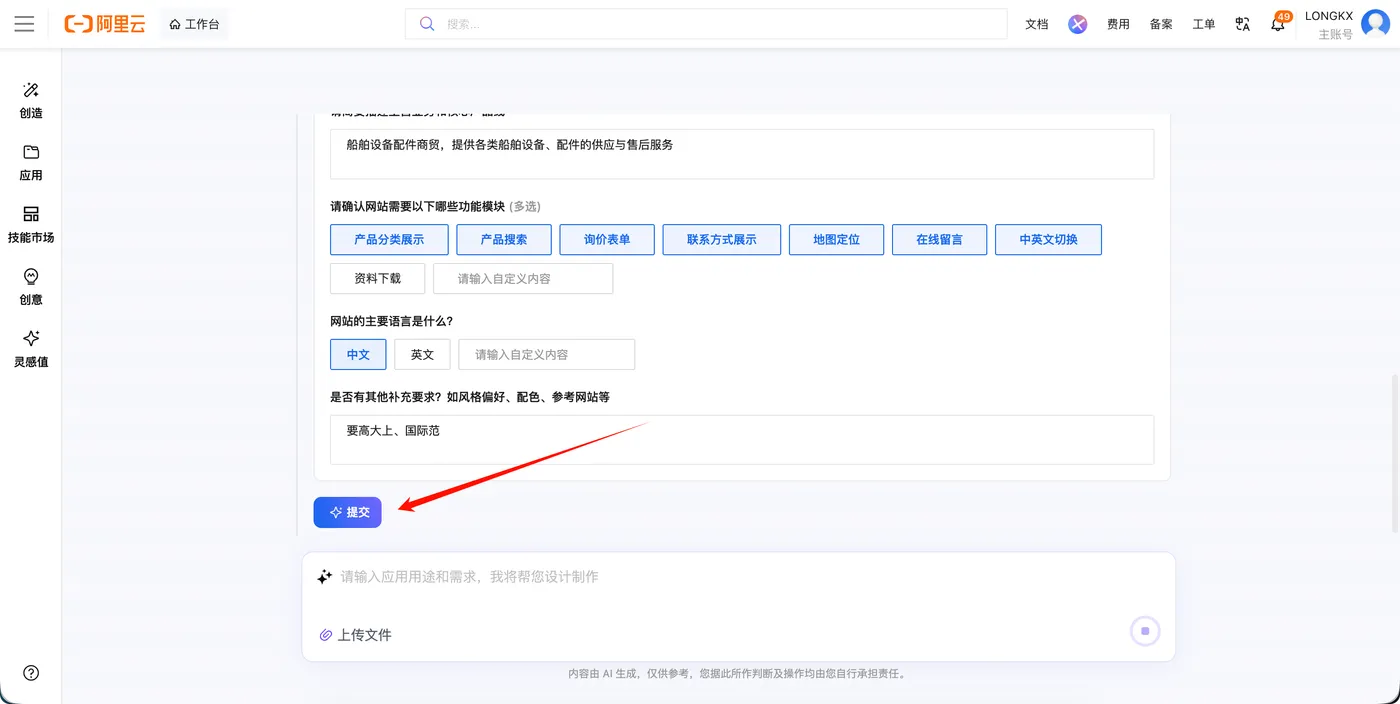Open the 工作台 tab
Screen dimensions: 1400x704
point(194,24)
